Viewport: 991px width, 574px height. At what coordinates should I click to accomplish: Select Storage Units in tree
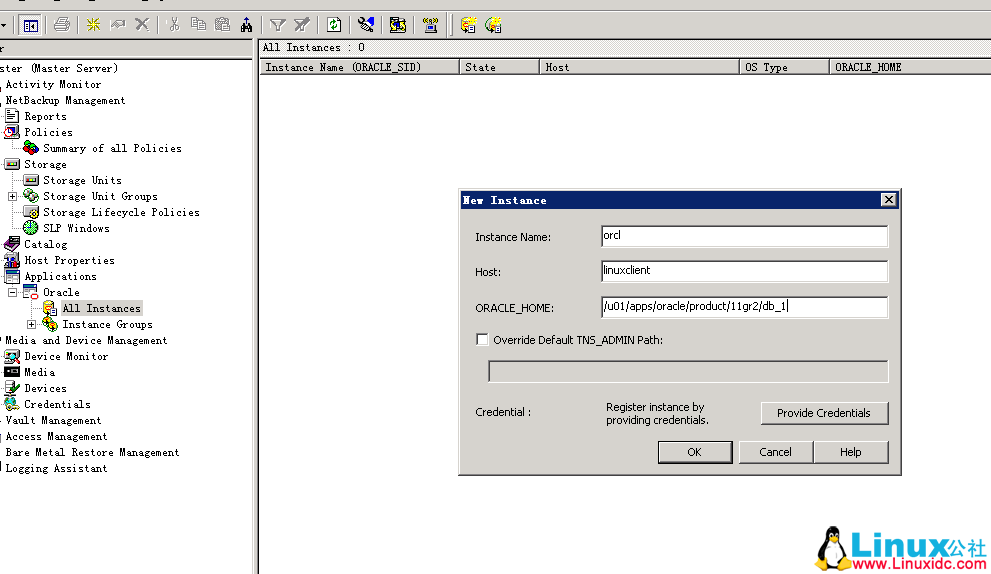click(82, 180)
